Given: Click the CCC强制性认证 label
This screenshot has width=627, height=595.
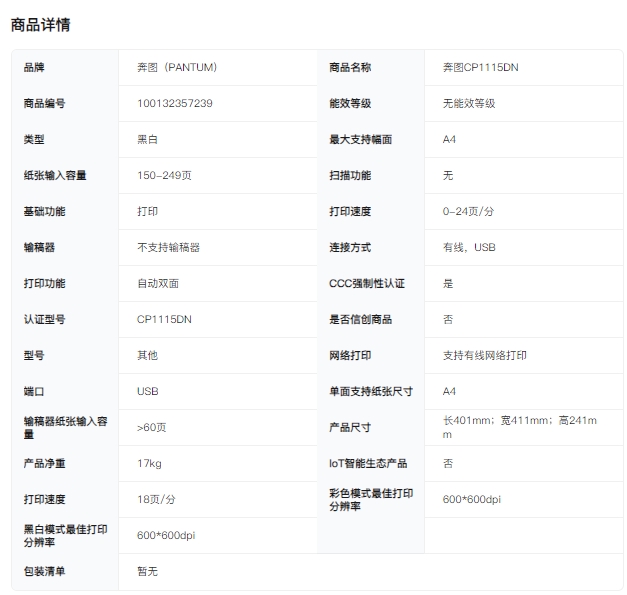Looking at the screenshot, I should point(367,283).
